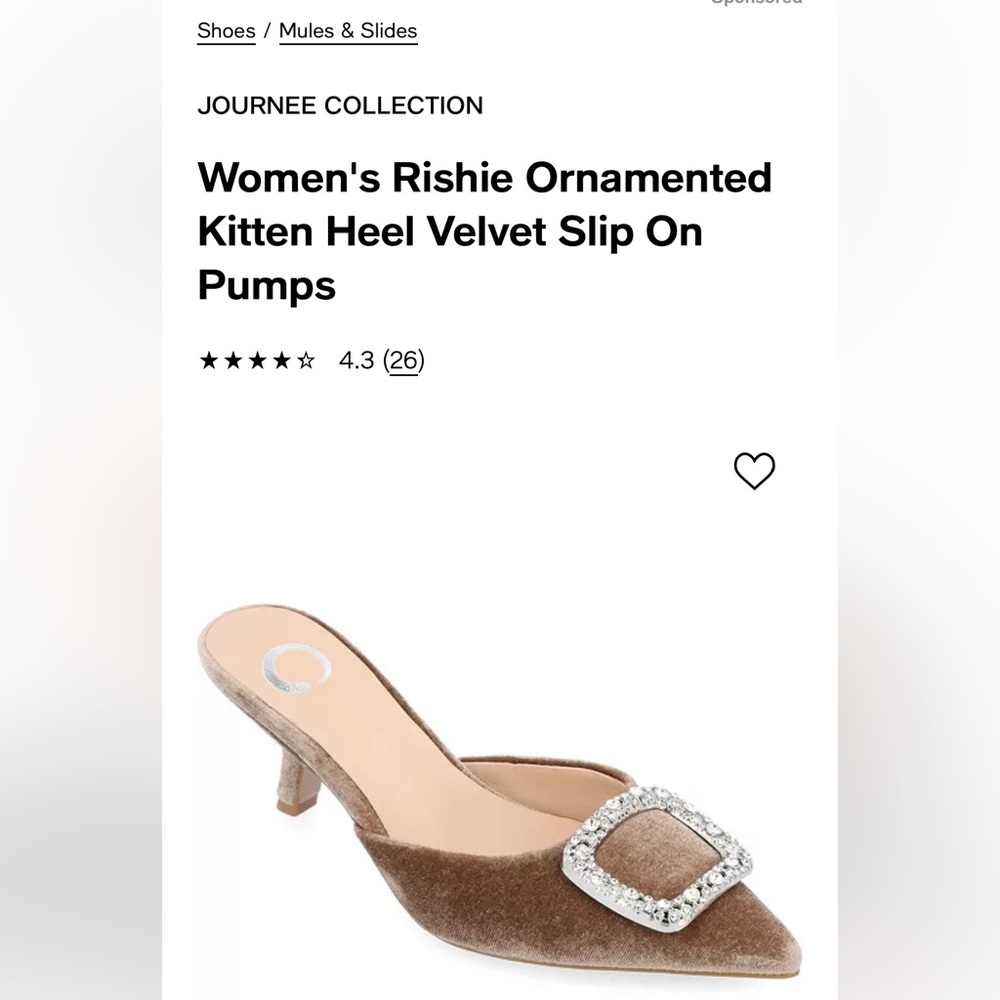Screen dimensions: 1000x1000
Task: Click the word Pumps in the title
Action: click(266, 286)
